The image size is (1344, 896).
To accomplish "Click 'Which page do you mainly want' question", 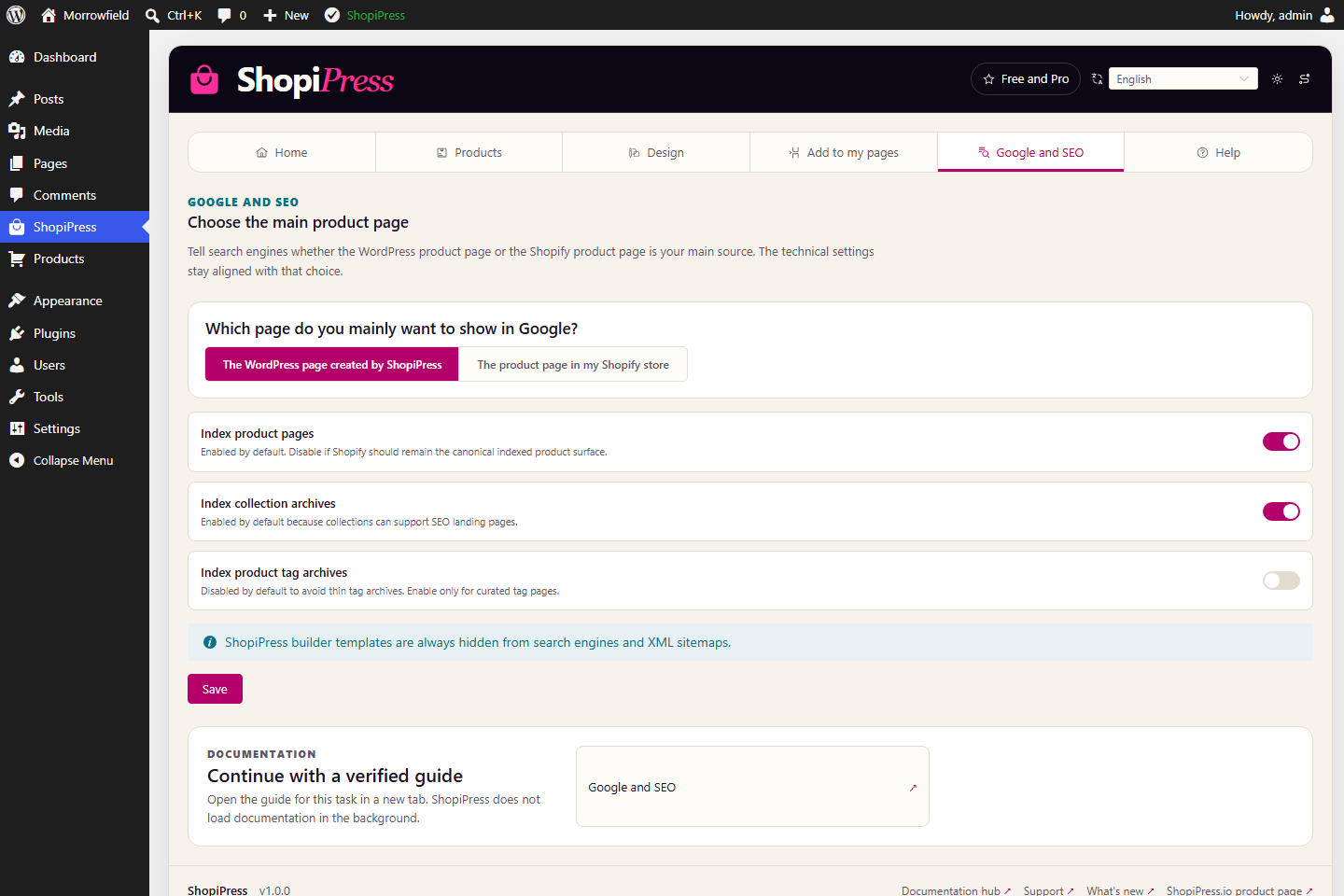I will click(391, 329).
